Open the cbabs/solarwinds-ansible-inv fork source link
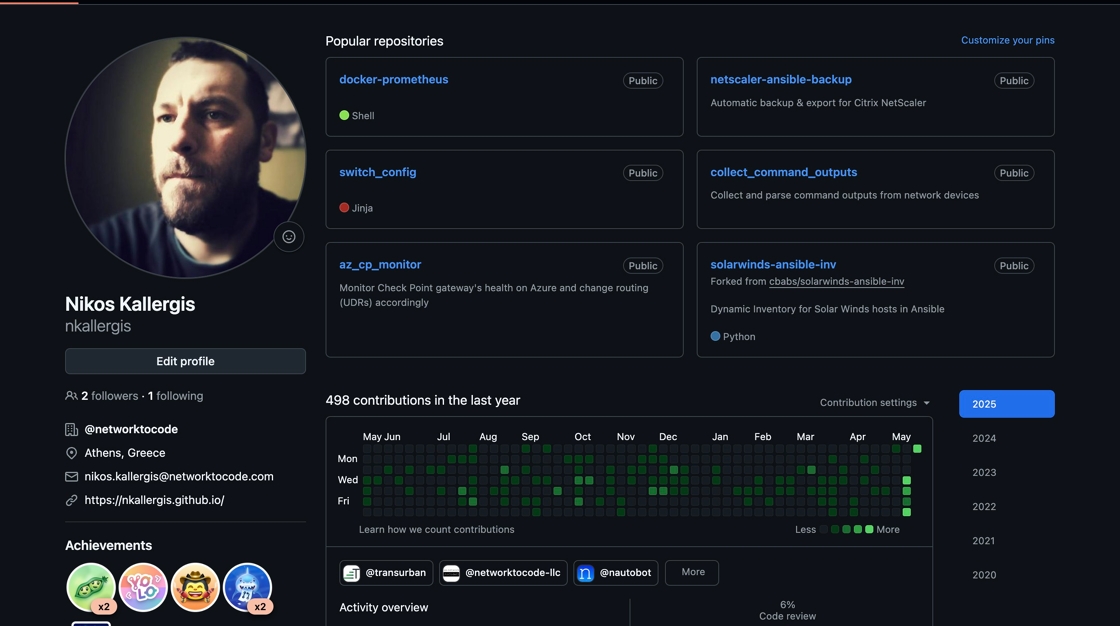Screen dimensions: 1120x626 836,282
